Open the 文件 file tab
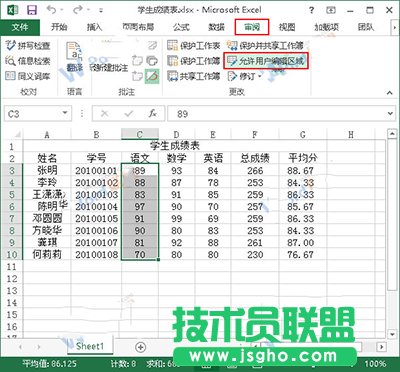 coord(20,27)
